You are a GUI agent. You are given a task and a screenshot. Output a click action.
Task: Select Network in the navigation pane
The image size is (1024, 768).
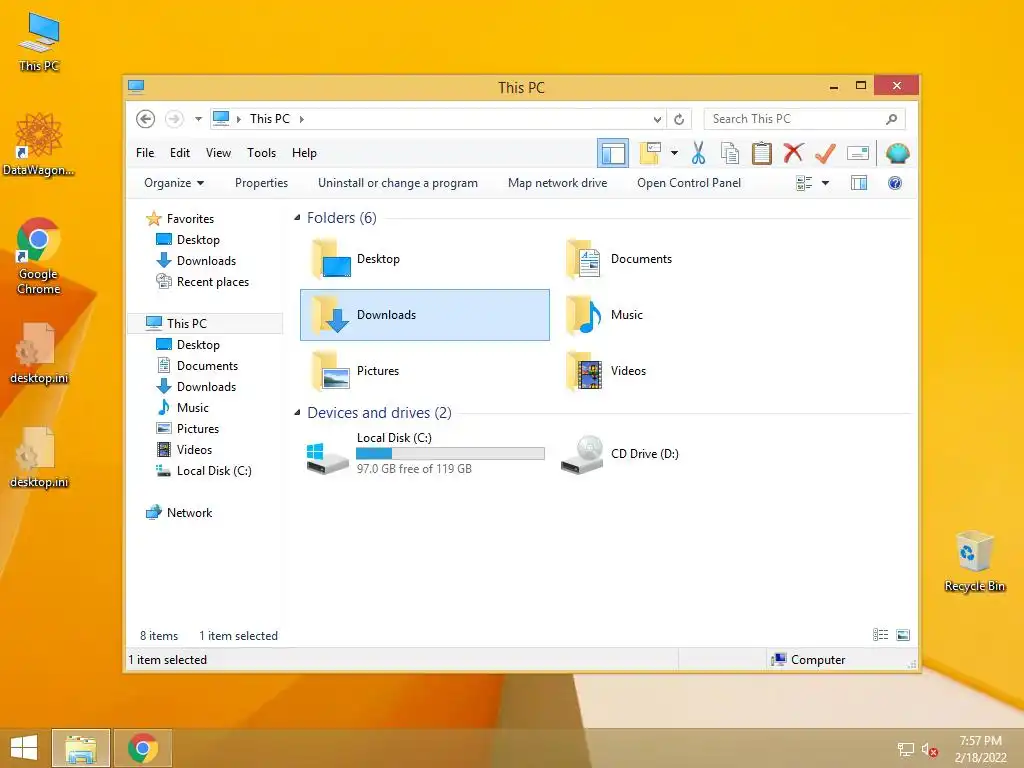[180, 513]
